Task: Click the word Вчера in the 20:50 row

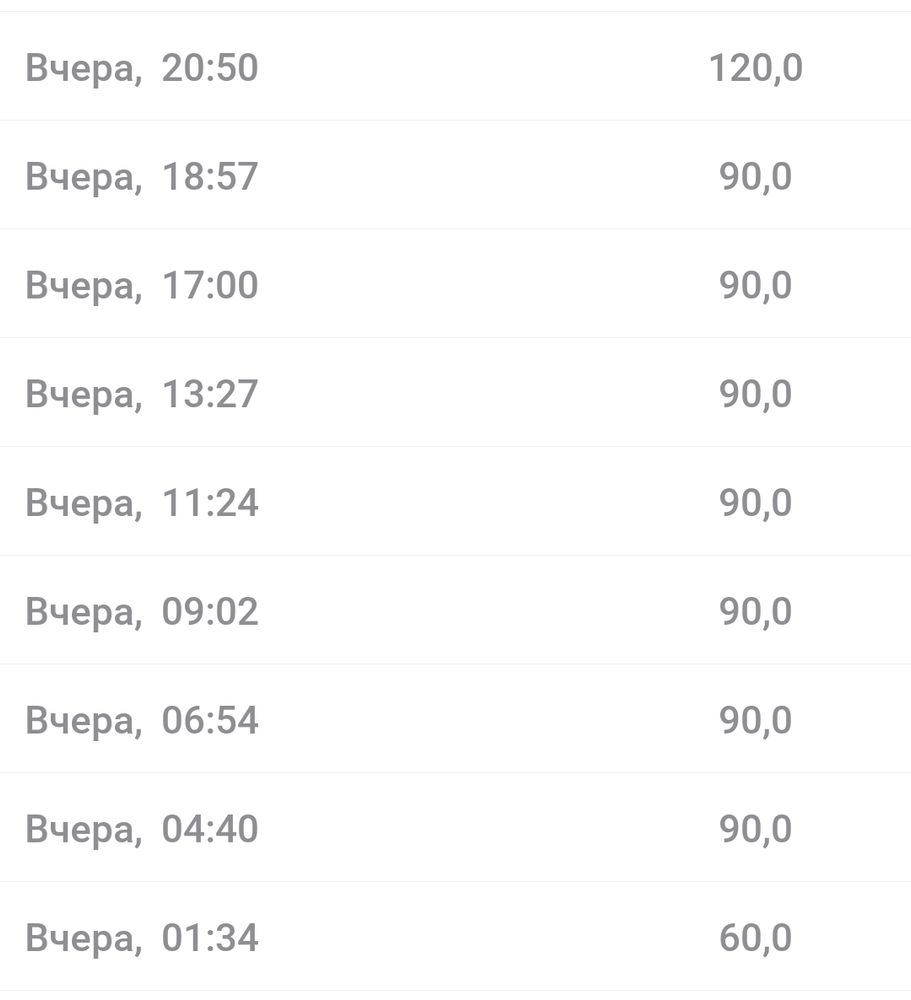Action: point(80,68)
